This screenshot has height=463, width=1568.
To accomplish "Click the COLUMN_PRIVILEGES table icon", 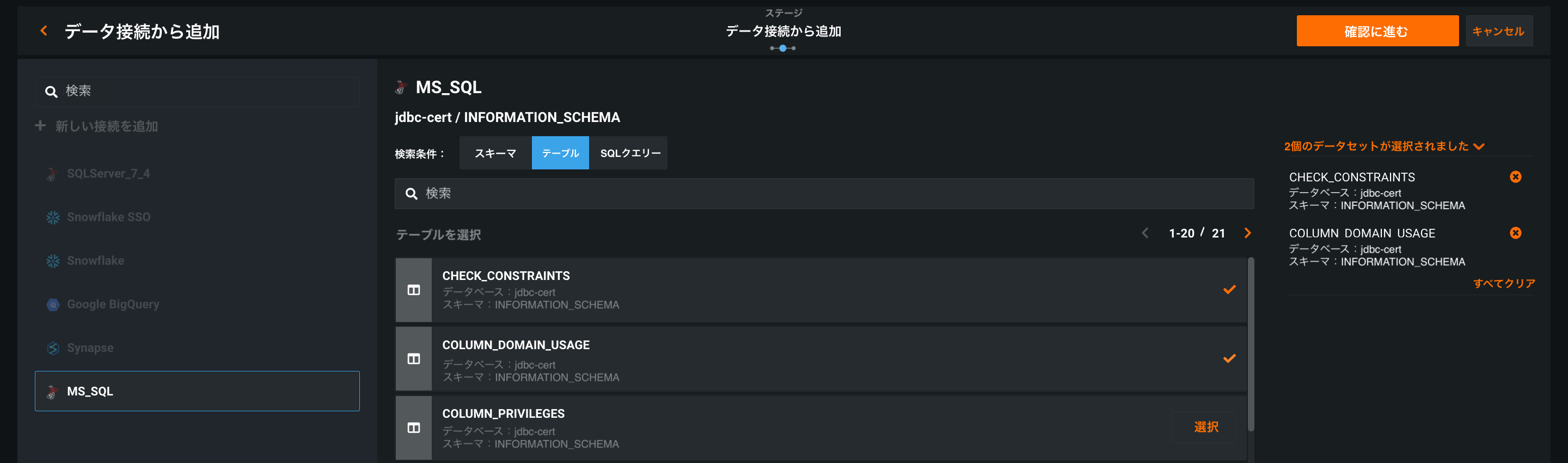I will 414,428.
